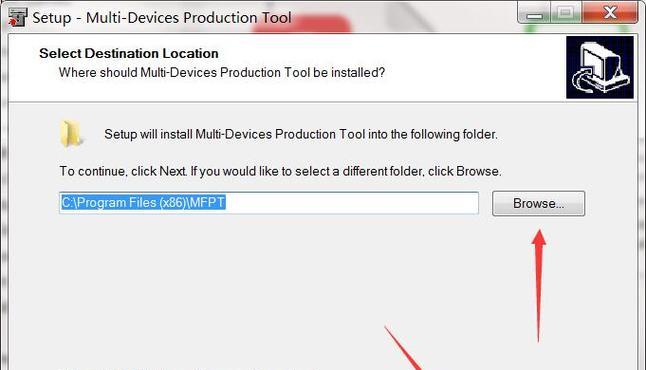Maximize the Setup window
Viewport: 646px width, 370px height.
[x=566, y=12]
